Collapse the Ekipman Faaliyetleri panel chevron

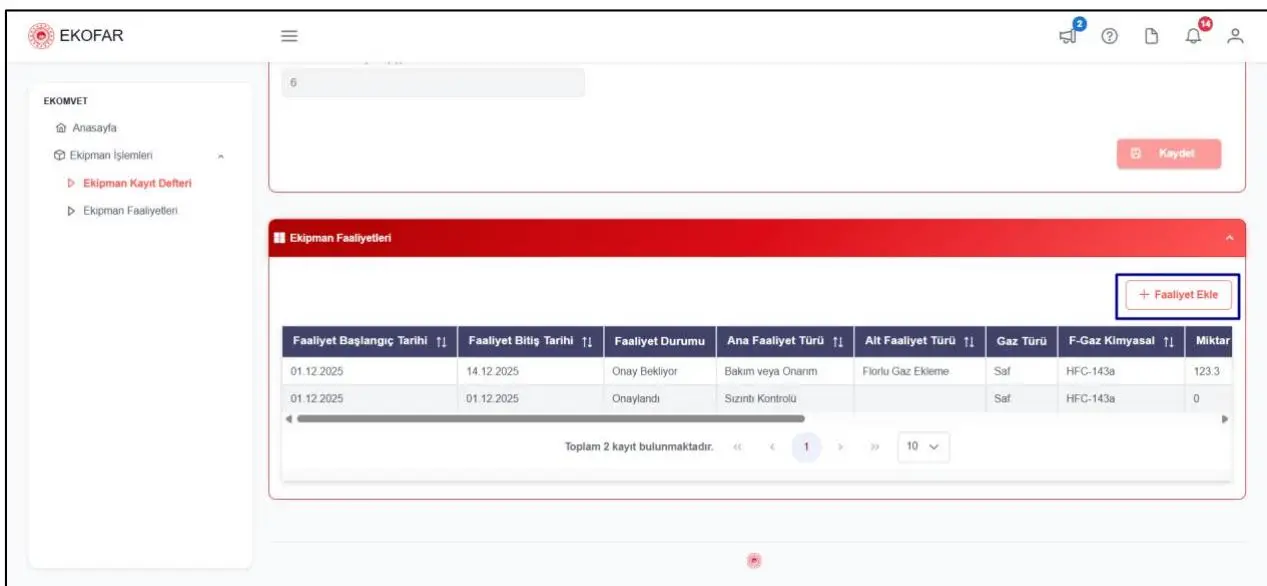pos(1229,238)
